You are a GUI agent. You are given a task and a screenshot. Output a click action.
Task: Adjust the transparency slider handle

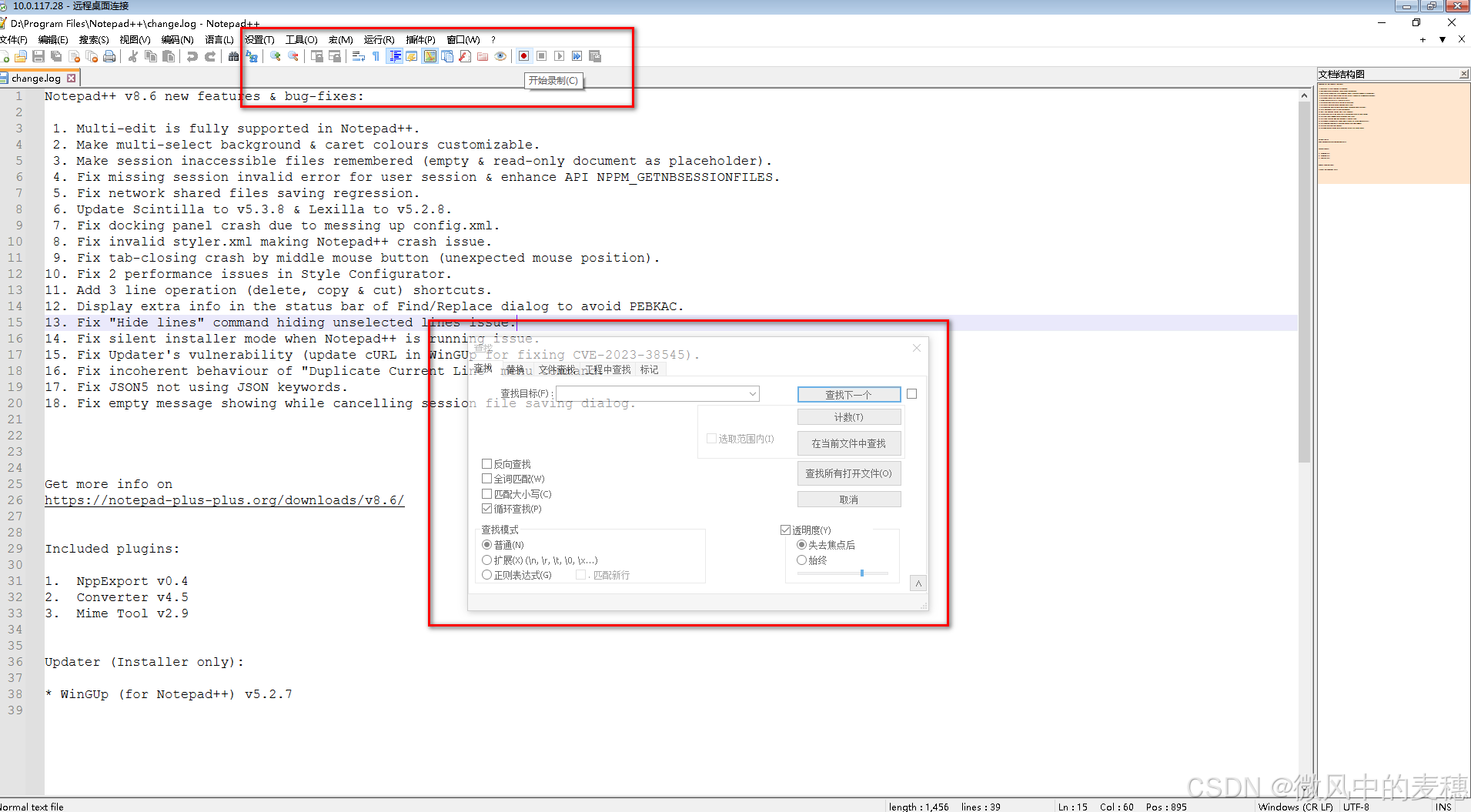(x=862, y=573)
